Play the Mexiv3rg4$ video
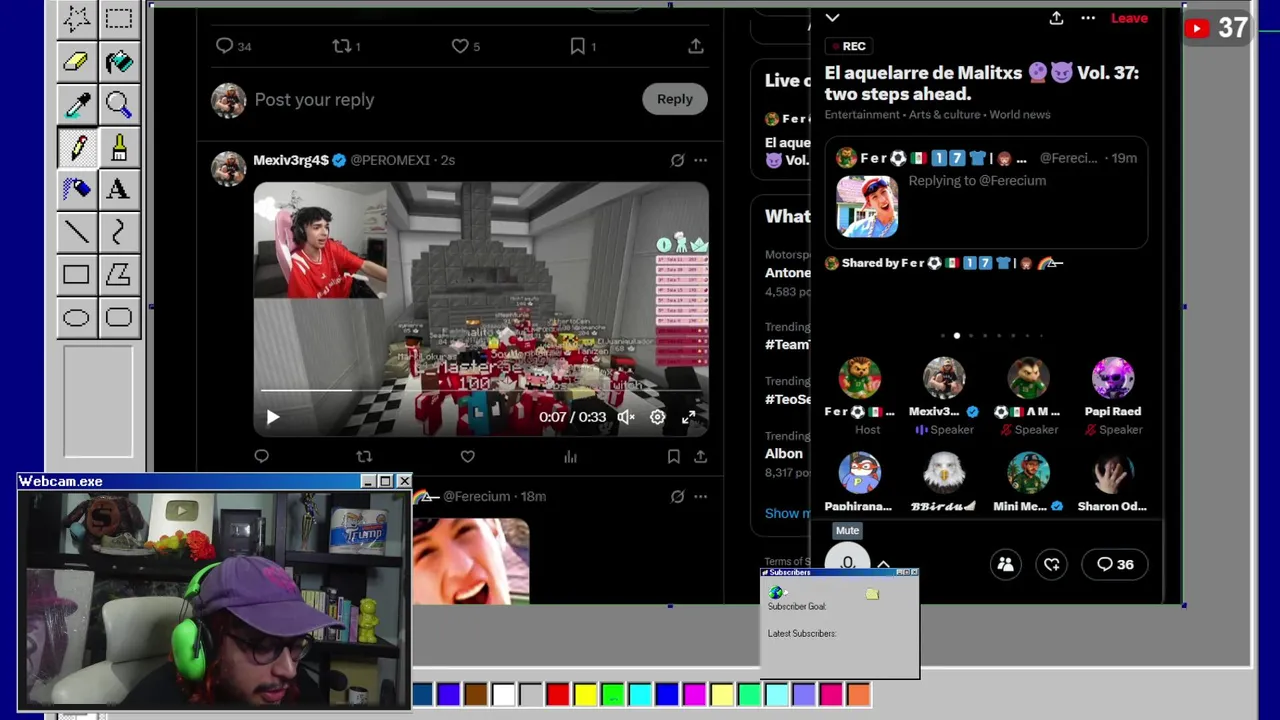The width and height of the screenshot is (1280, 720). point(273,417)
